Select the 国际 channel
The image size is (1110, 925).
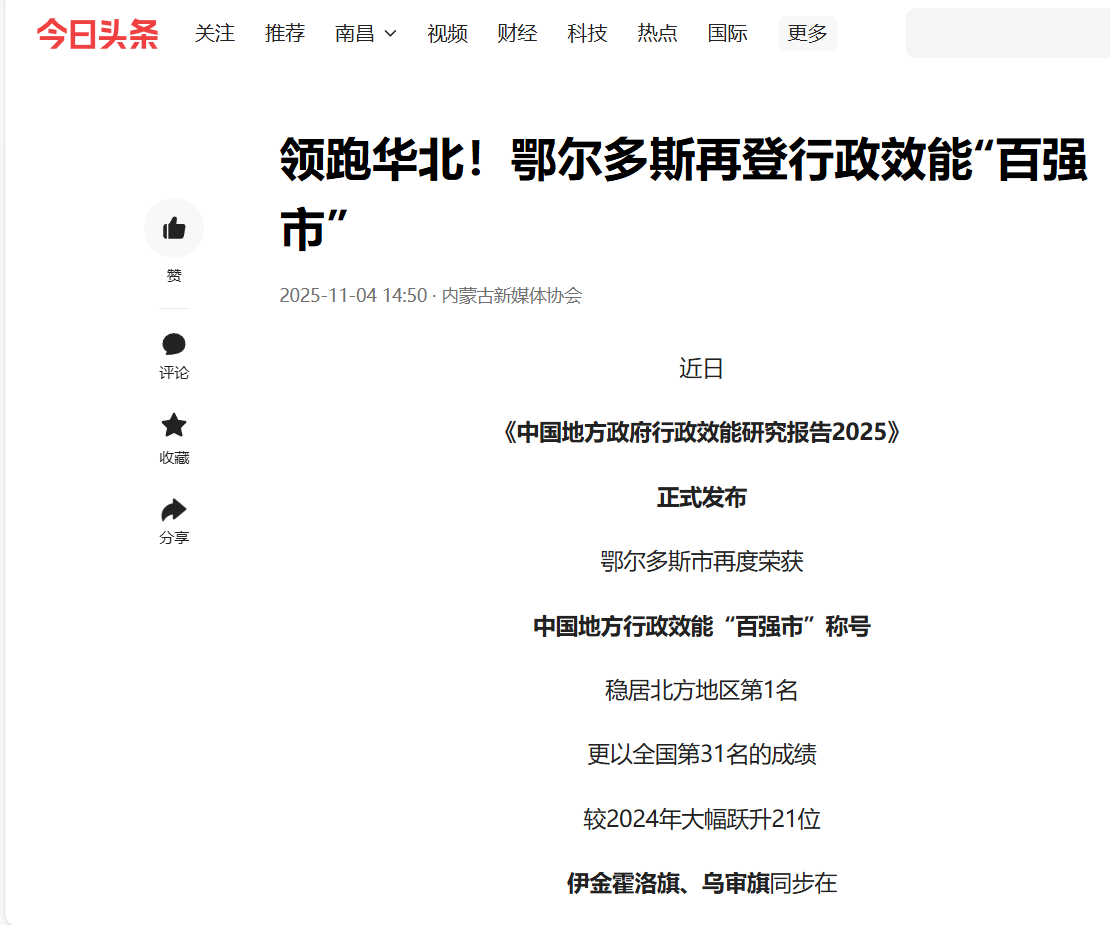tap(727, 34)
